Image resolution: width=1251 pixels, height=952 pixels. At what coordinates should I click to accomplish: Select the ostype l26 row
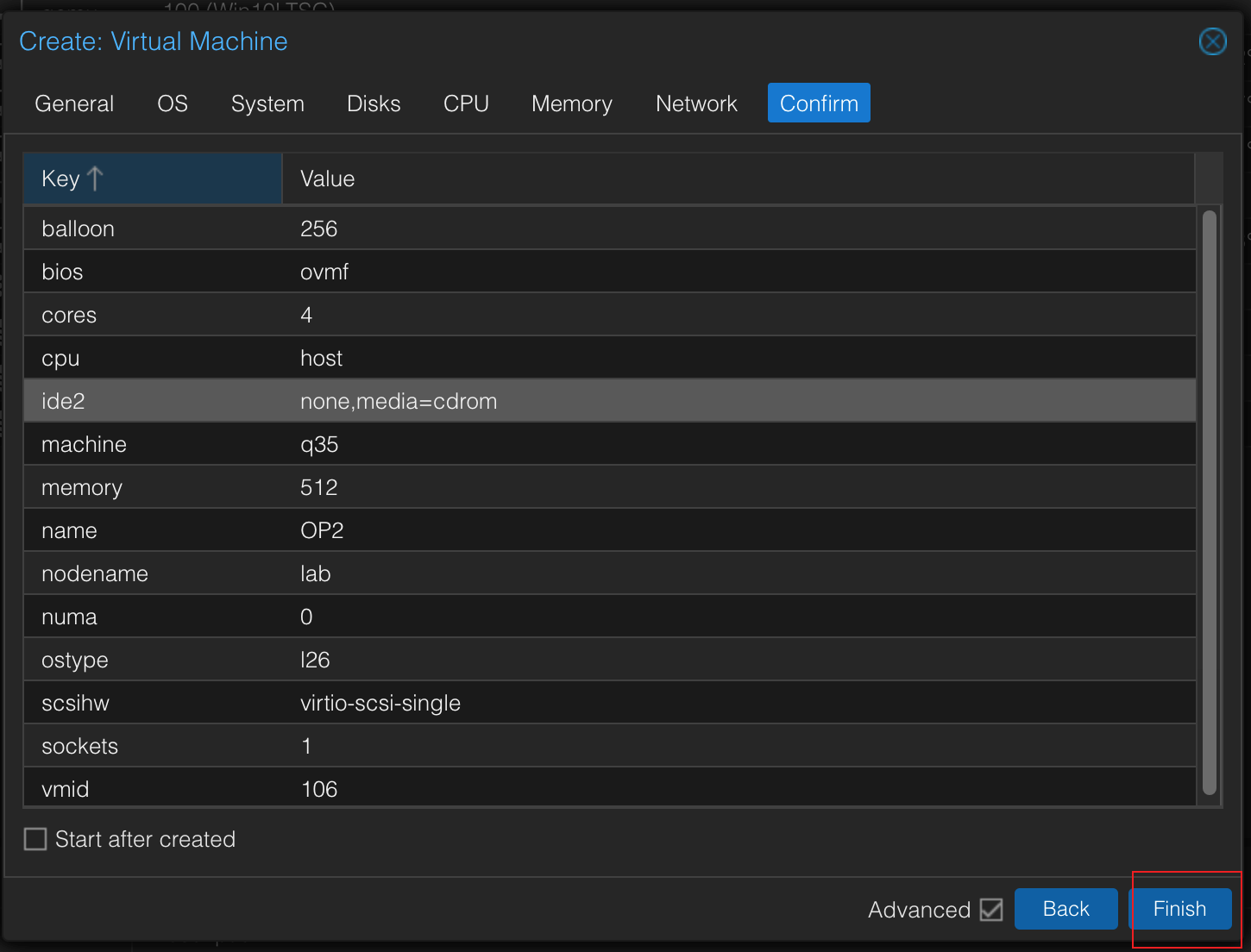(x=610, y=660)
